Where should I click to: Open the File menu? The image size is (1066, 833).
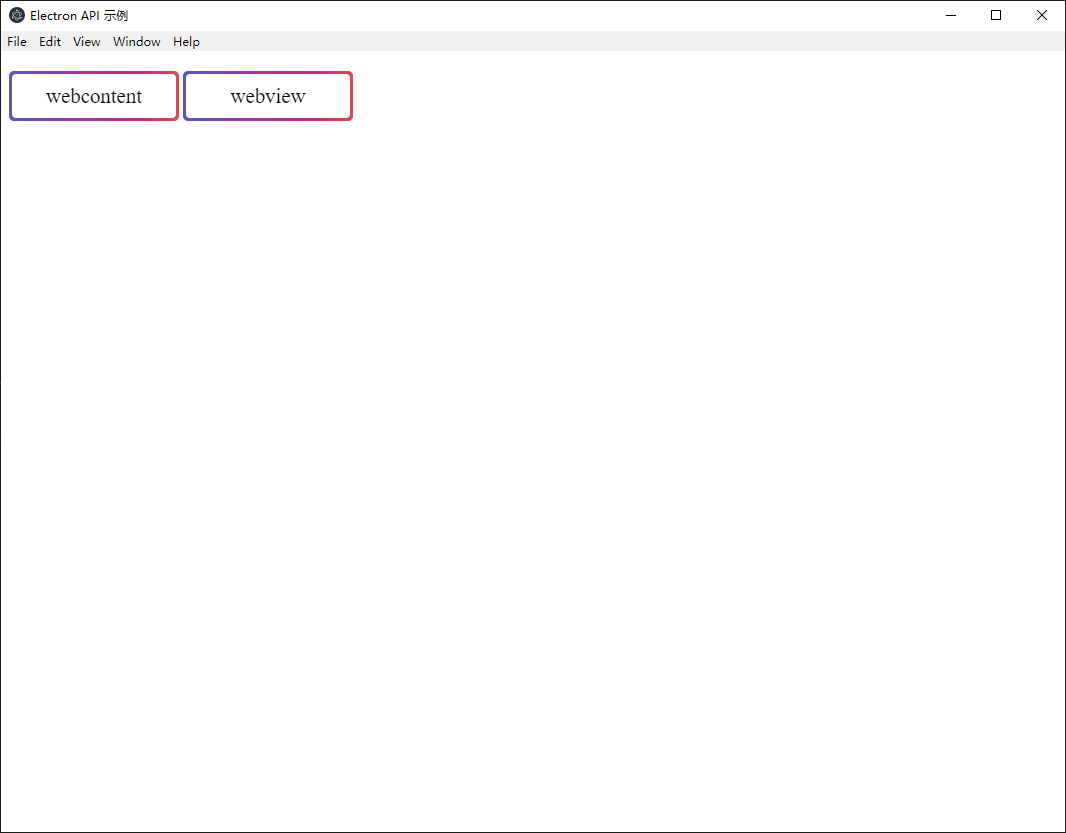pyautogui.click(x=17, y=41)
